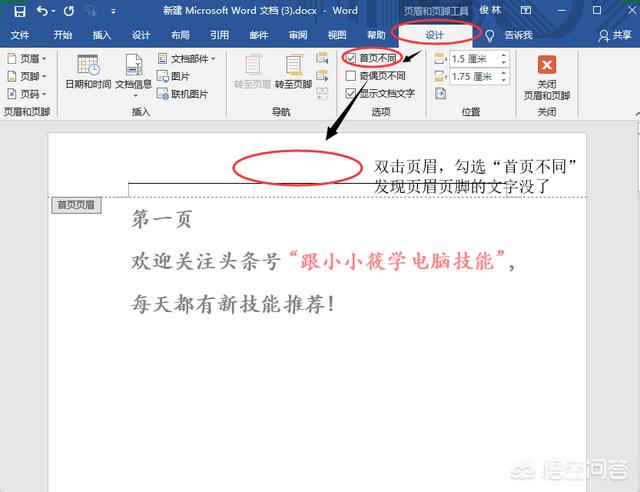
Task: Close header and footer with 关闭页眉和页脚
Action: (x=547, y=78)
